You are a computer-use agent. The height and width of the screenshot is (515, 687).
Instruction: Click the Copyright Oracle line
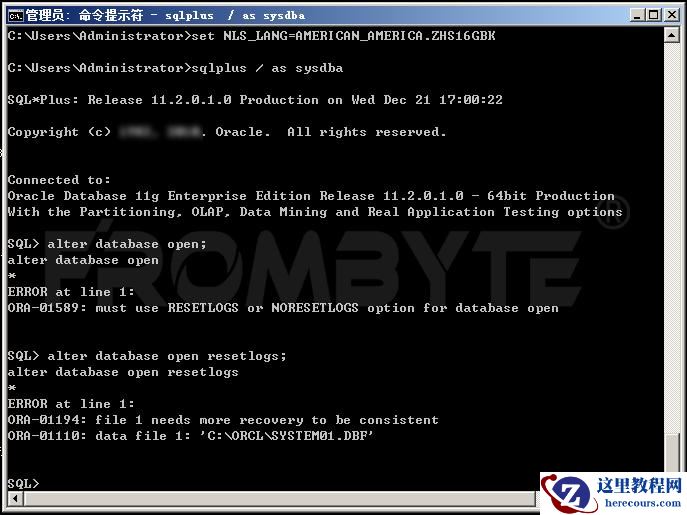coord(227,132)
